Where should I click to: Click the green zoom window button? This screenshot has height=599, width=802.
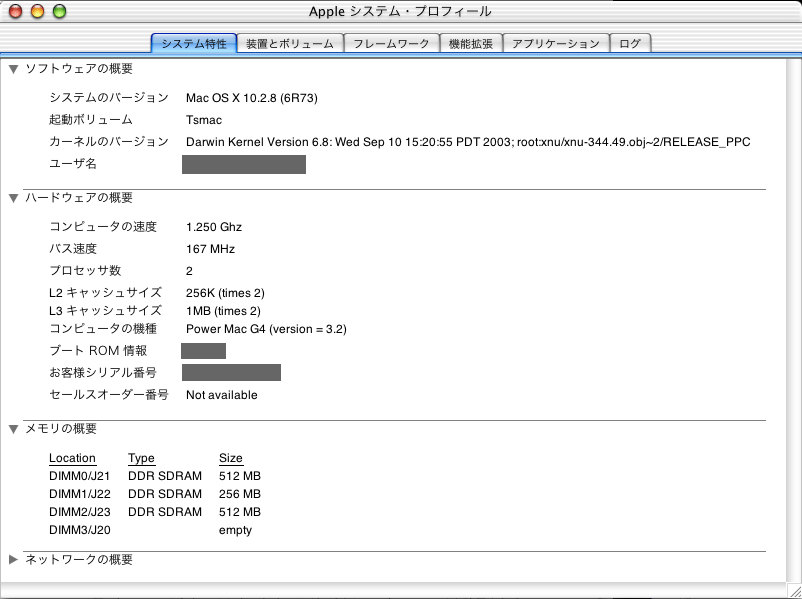tap(60, 11)
